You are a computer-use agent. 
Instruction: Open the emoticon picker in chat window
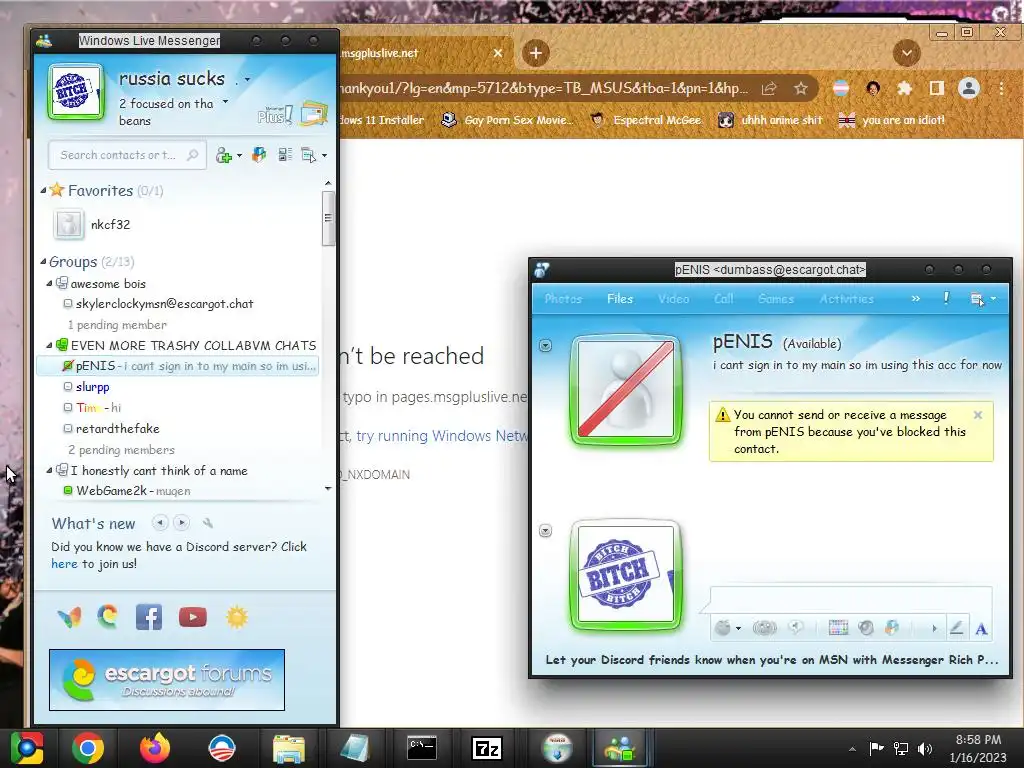[x=722, y=628]
